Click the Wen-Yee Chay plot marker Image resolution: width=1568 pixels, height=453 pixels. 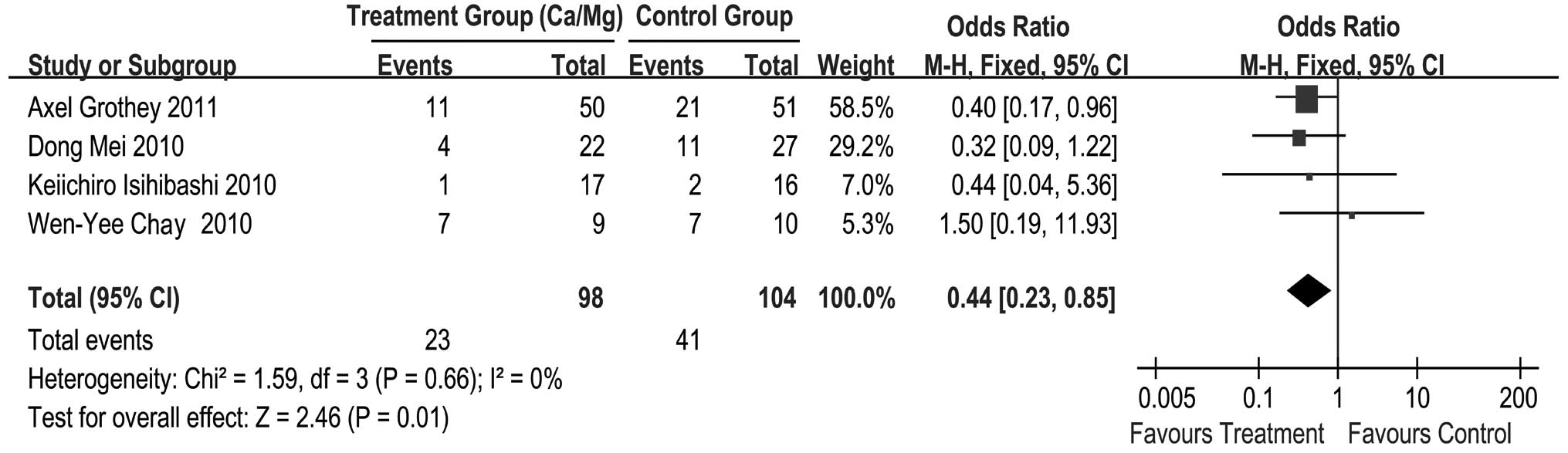(1351, 216)
